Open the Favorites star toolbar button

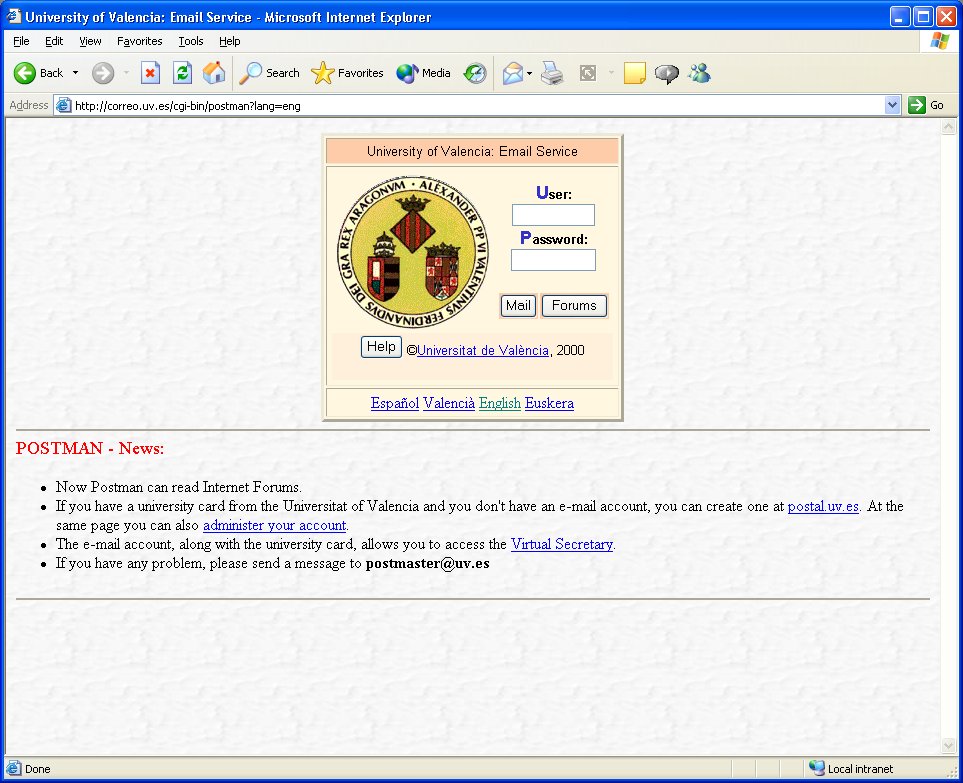[x=348, y=73]
